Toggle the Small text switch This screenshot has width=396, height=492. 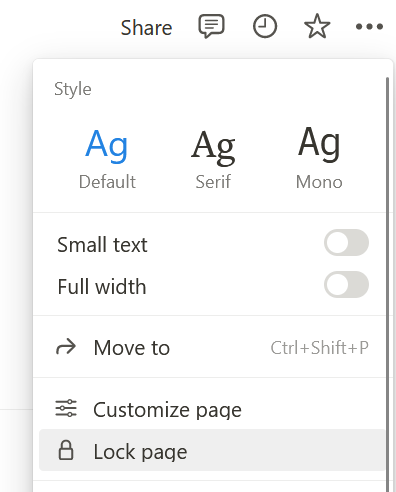tap(346, 243)
